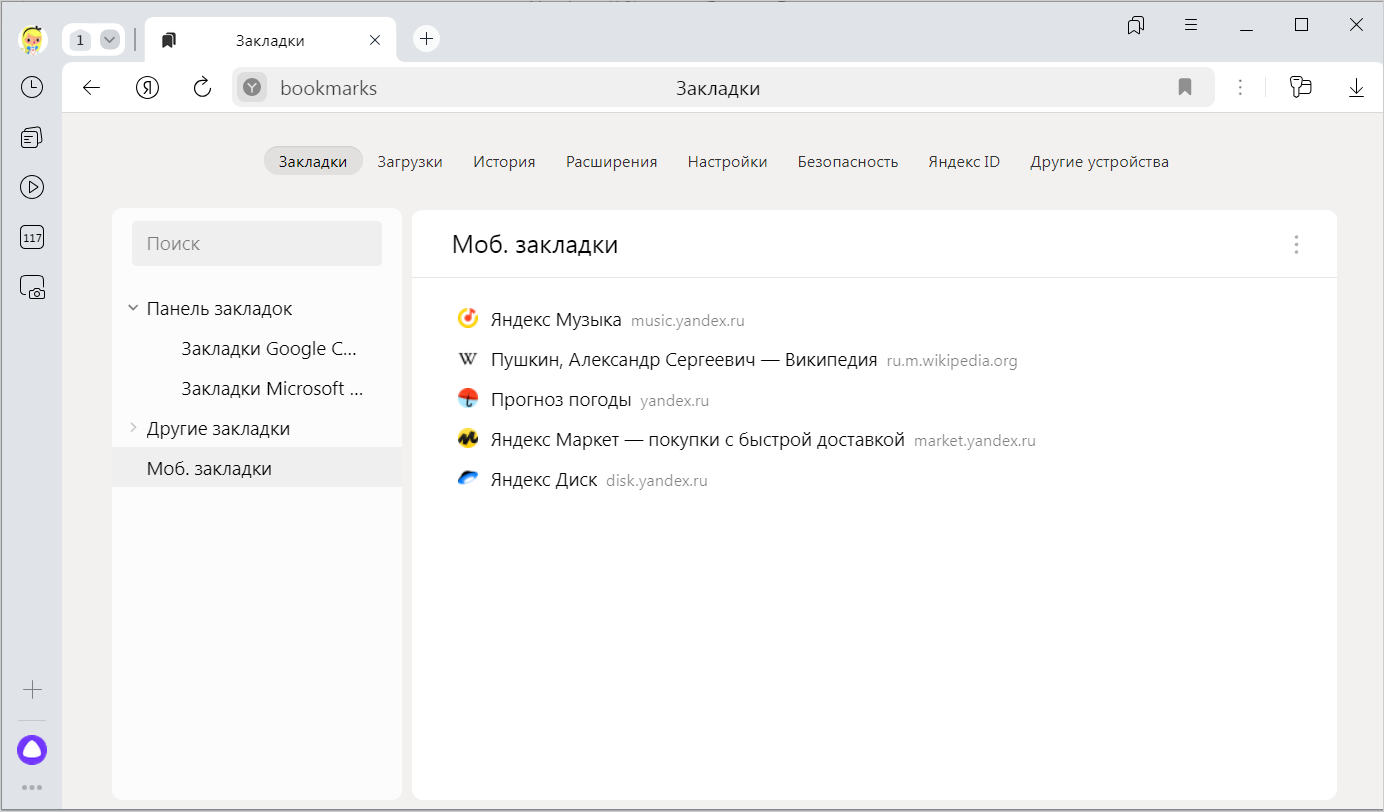Close the Закладки tab
This screenshot has width=1384, height=812.
(375, 40)
